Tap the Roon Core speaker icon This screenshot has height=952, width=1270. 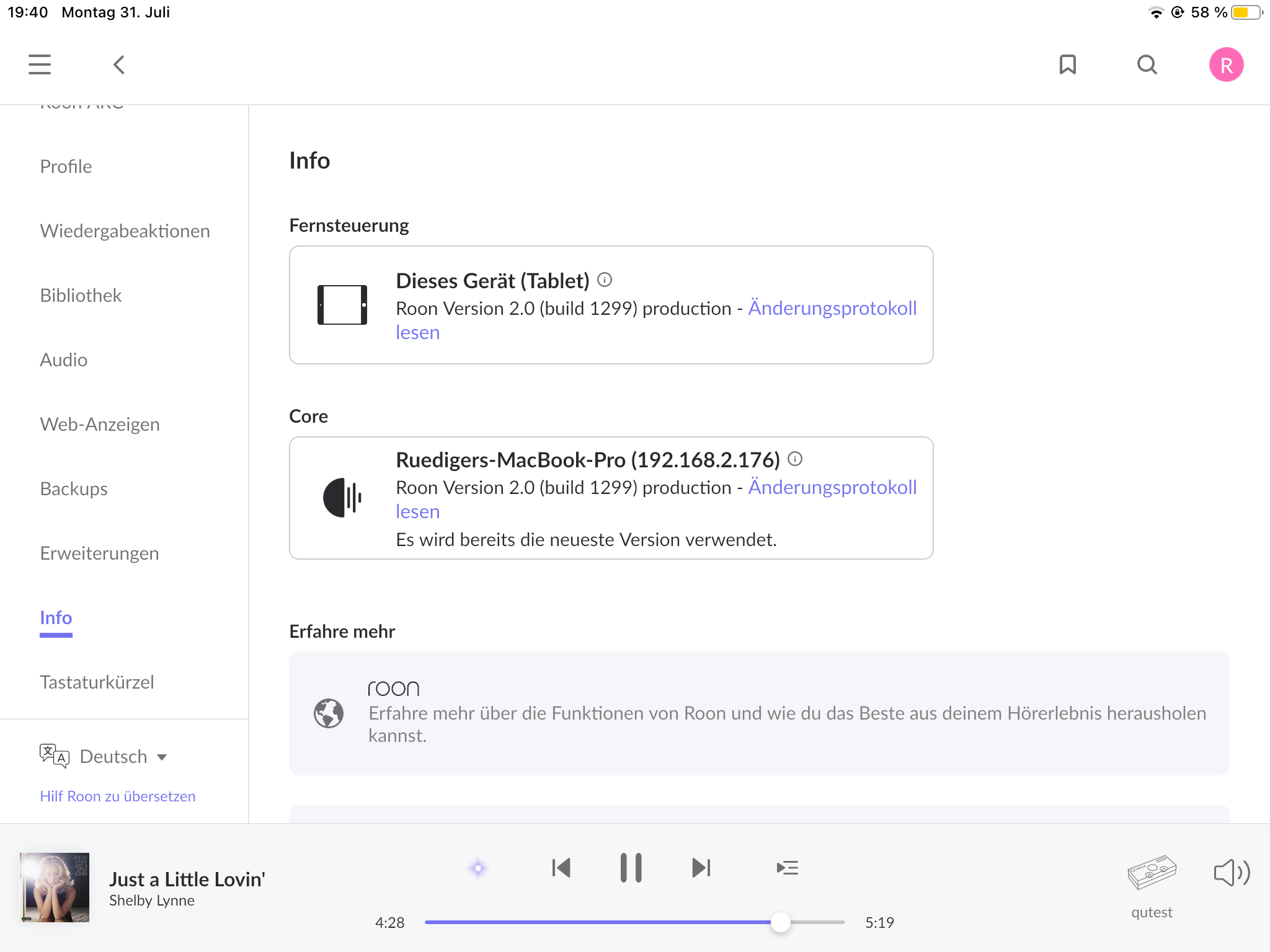[x=342, y=498]
